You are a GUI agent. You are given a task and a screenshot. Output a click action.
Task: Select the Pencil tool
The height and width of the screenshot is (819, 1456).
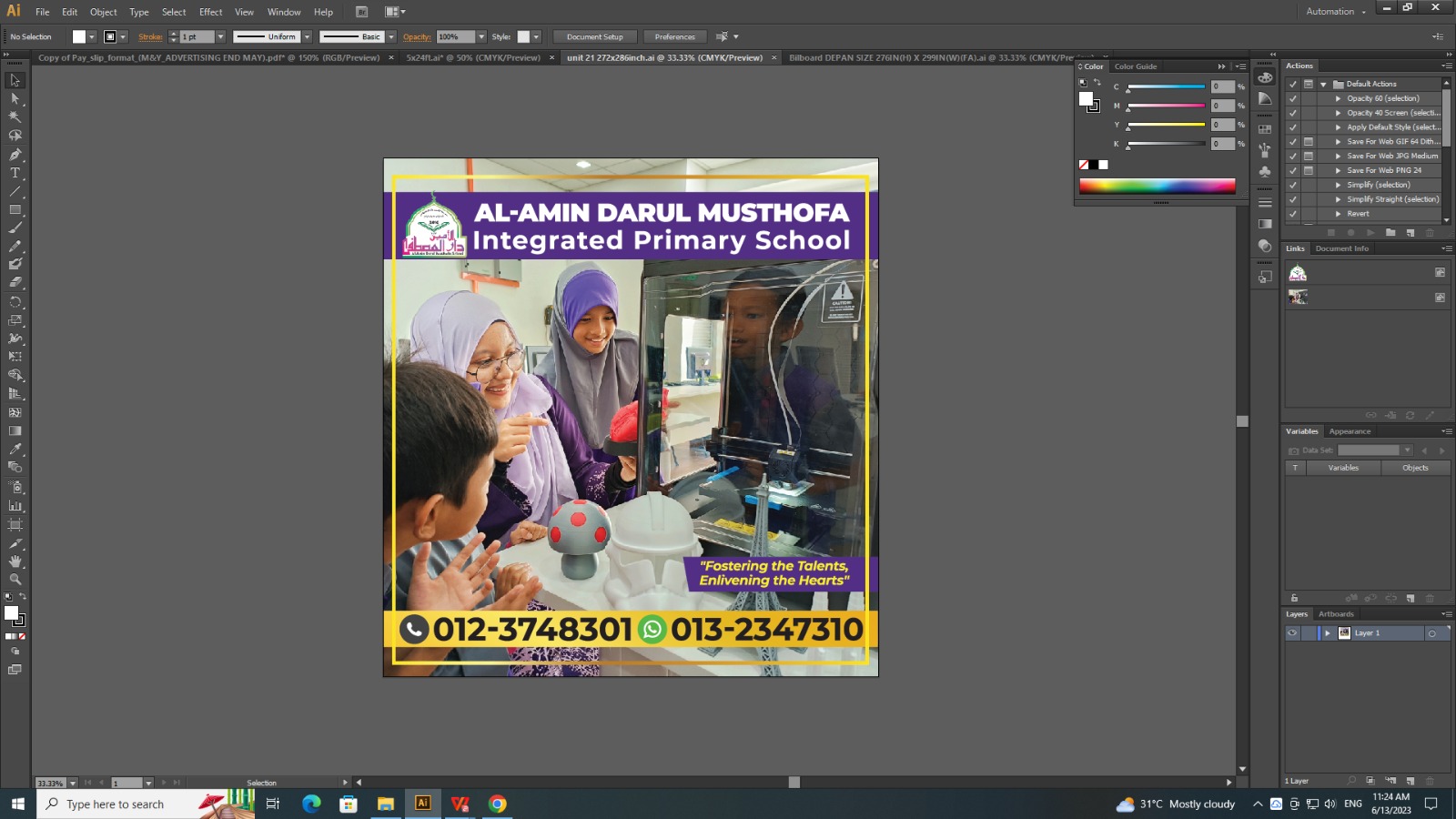coord(15,247)
